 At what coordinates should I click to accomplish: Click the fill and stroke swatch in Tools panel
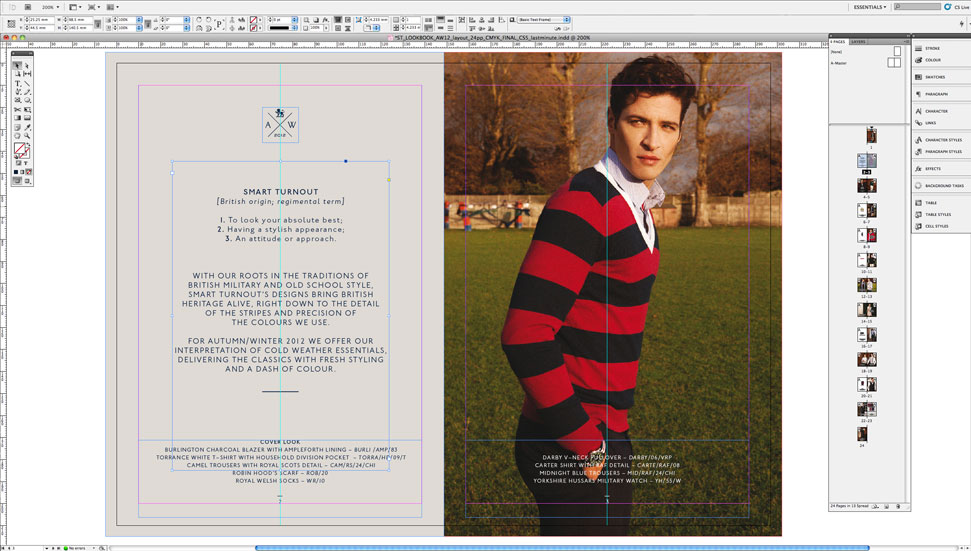pyautogui.click(x=20, y=150)
